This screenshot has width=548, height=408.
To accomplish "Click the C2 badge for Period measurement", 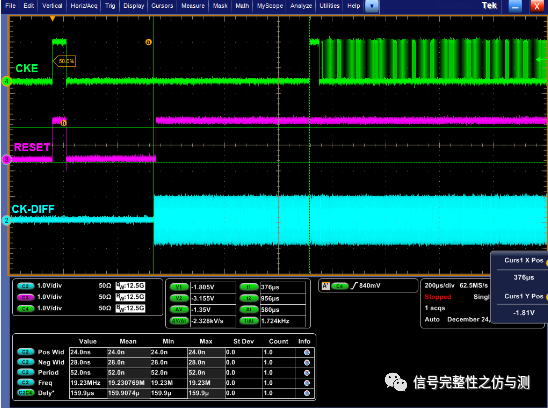I will pyautogui.click(x=26, y=372).
